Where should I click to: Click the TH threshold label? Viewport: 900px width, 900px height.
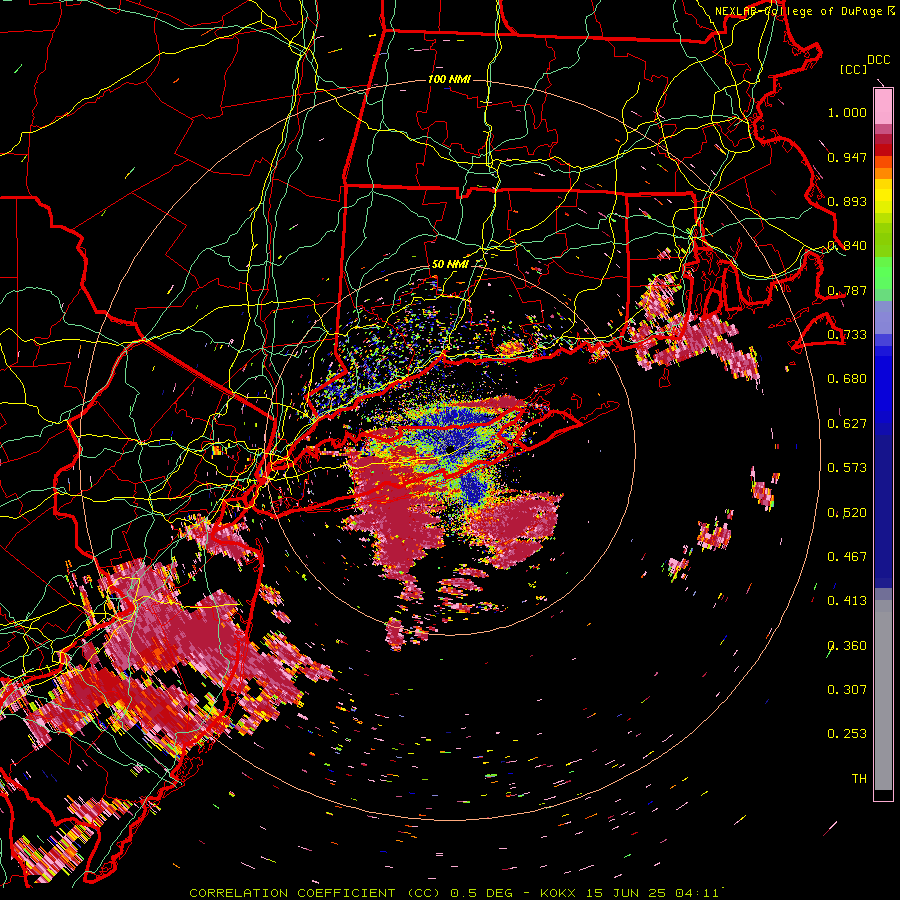click(859, 779)
